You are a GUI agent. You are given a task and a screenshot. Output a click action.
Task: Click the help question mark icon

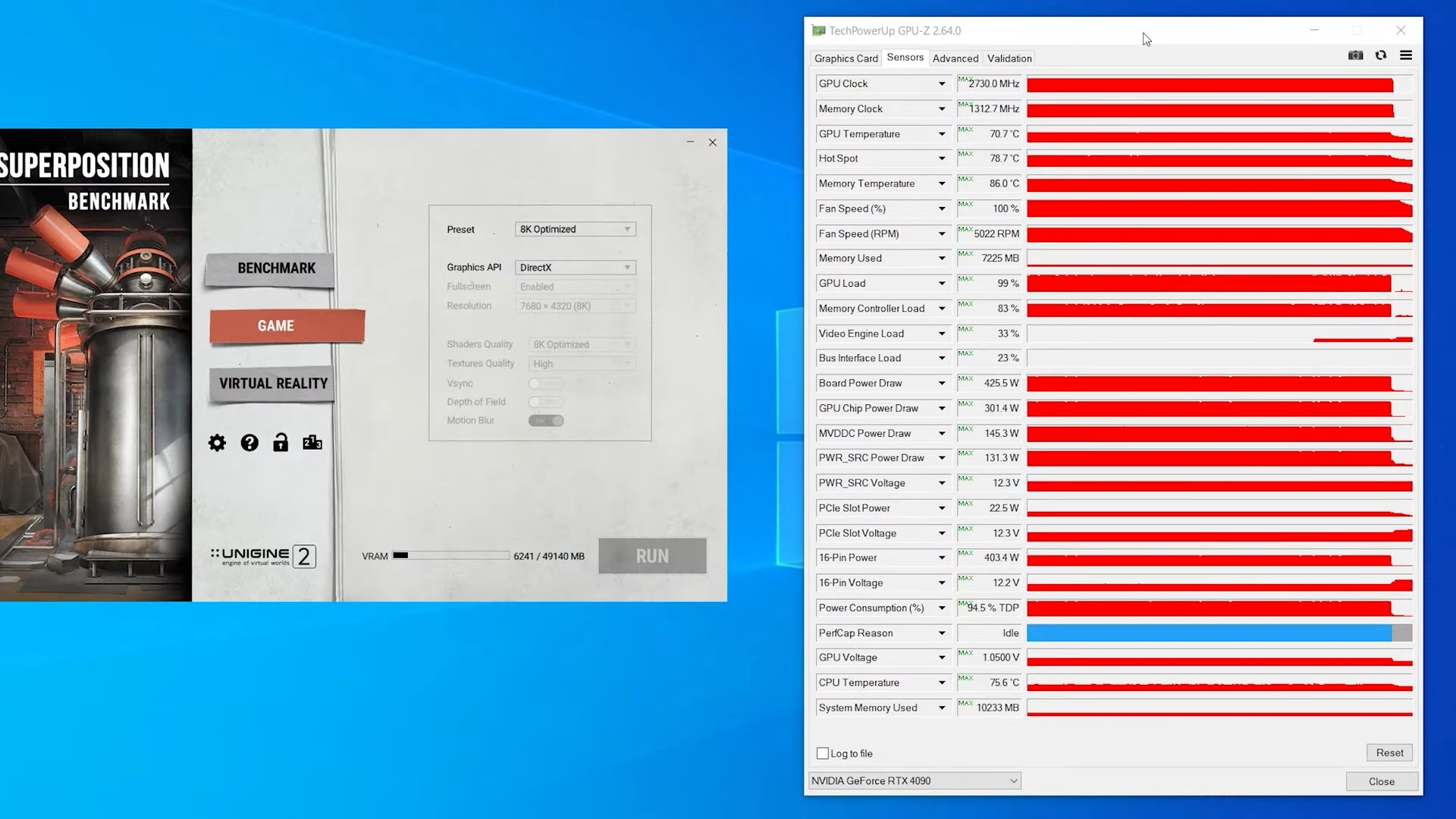click(249, 443)
